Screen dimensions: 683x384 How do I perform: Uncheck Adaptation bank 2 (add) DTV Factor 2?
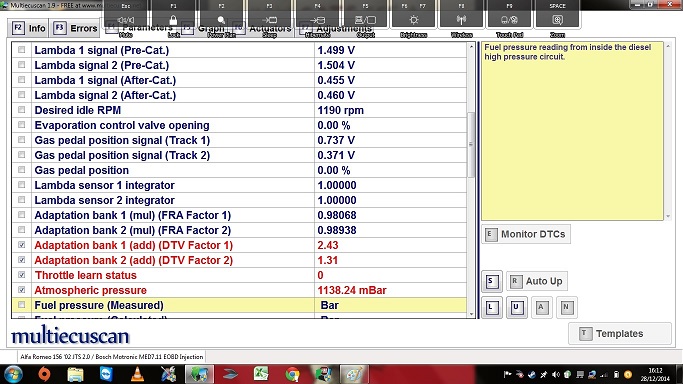point(21,260)
